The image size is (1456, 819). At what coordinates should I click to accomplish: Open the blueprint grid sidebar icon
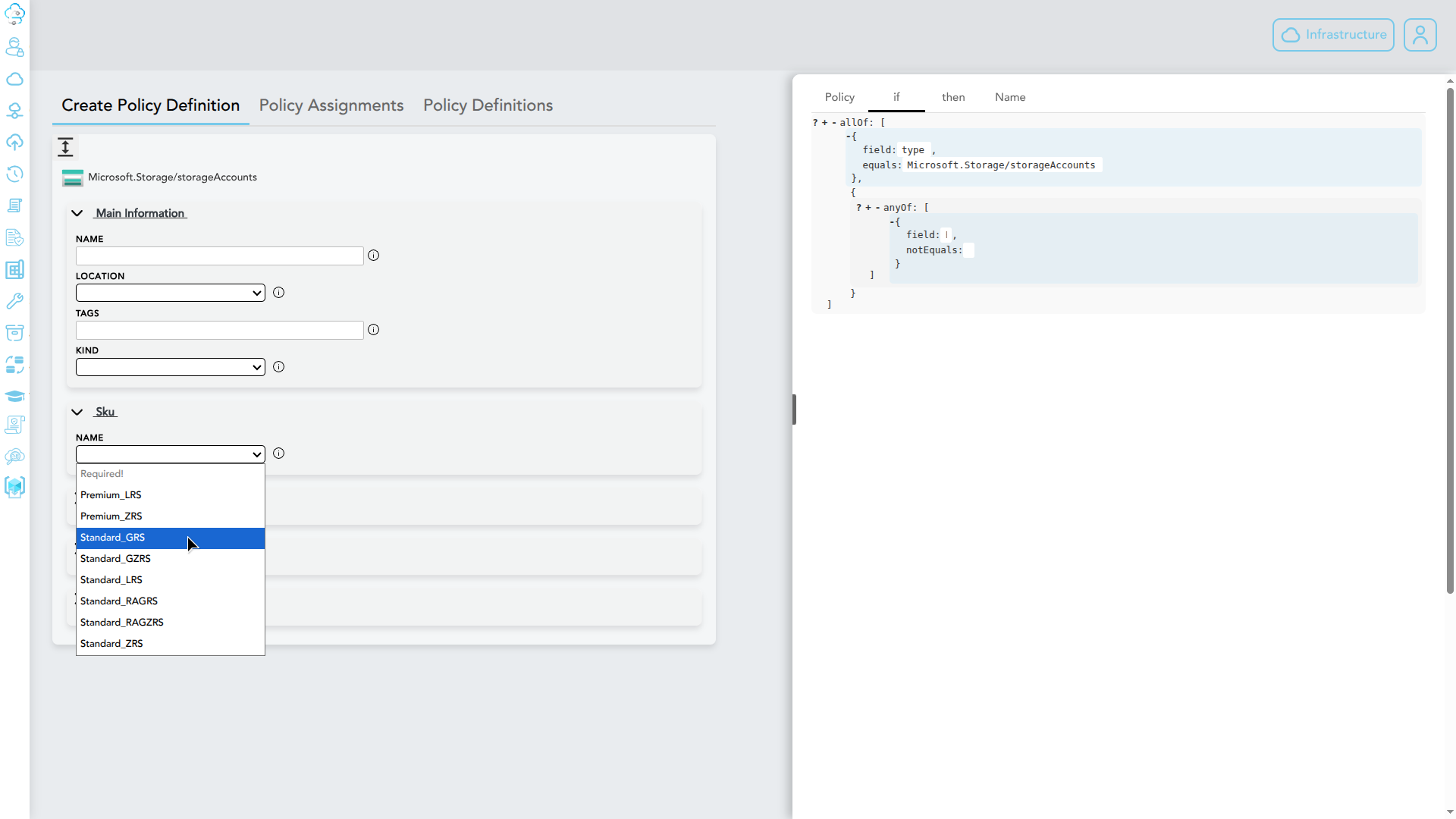pos(14,269)
